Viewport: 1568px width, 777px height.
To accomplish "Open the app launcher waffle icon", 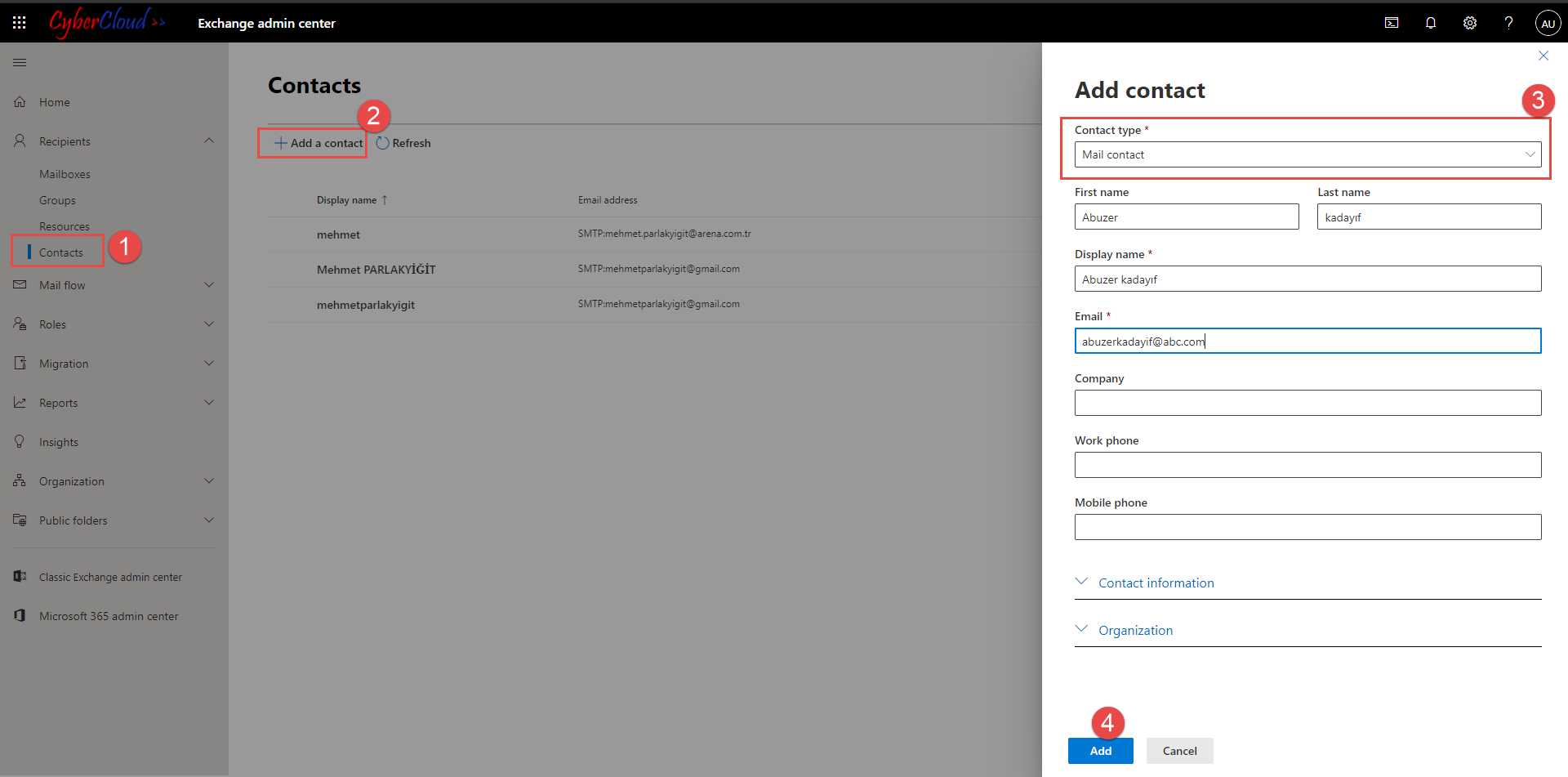I will [x=20, y=23].
